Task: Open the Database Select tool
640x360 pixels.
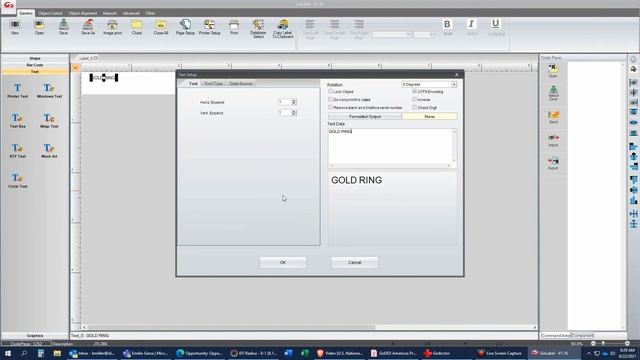Action: [x=258, y=29]
